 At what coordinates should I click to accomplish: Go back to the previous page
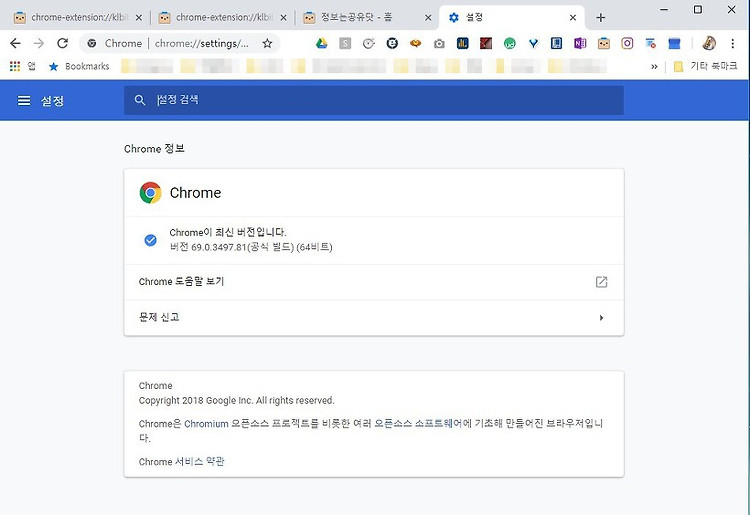[15, 44]
